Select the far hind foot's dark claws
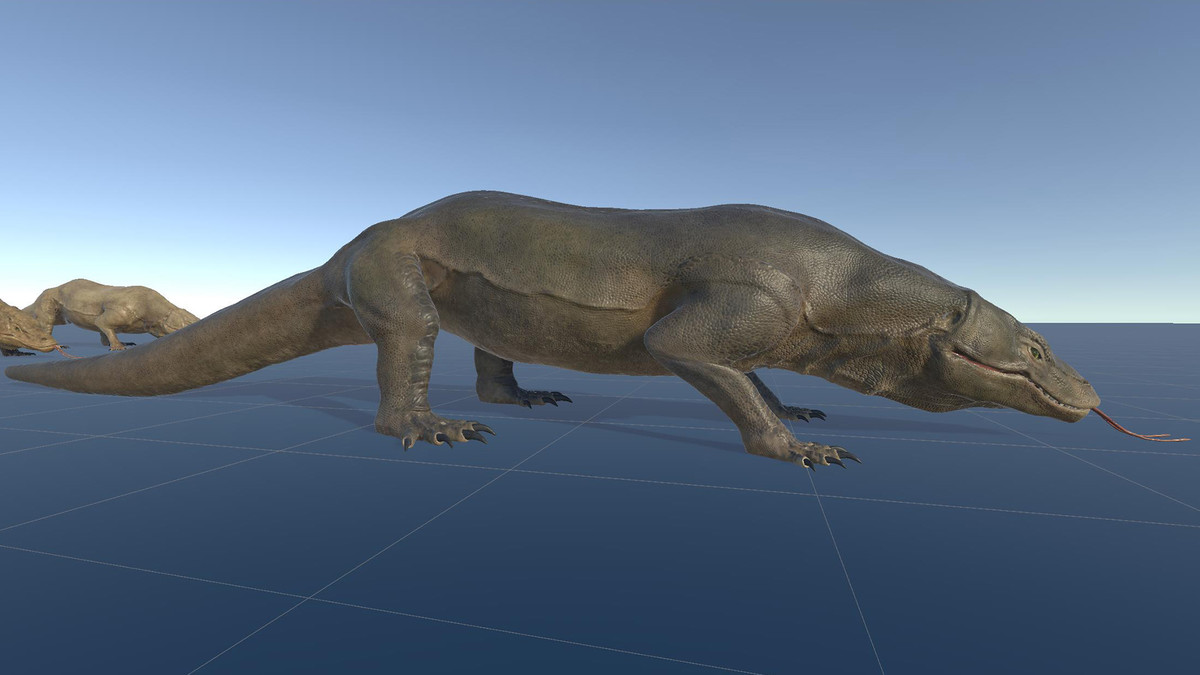Image resolution: width=1200 pixels, height=675 pixels. coord(543,398)
